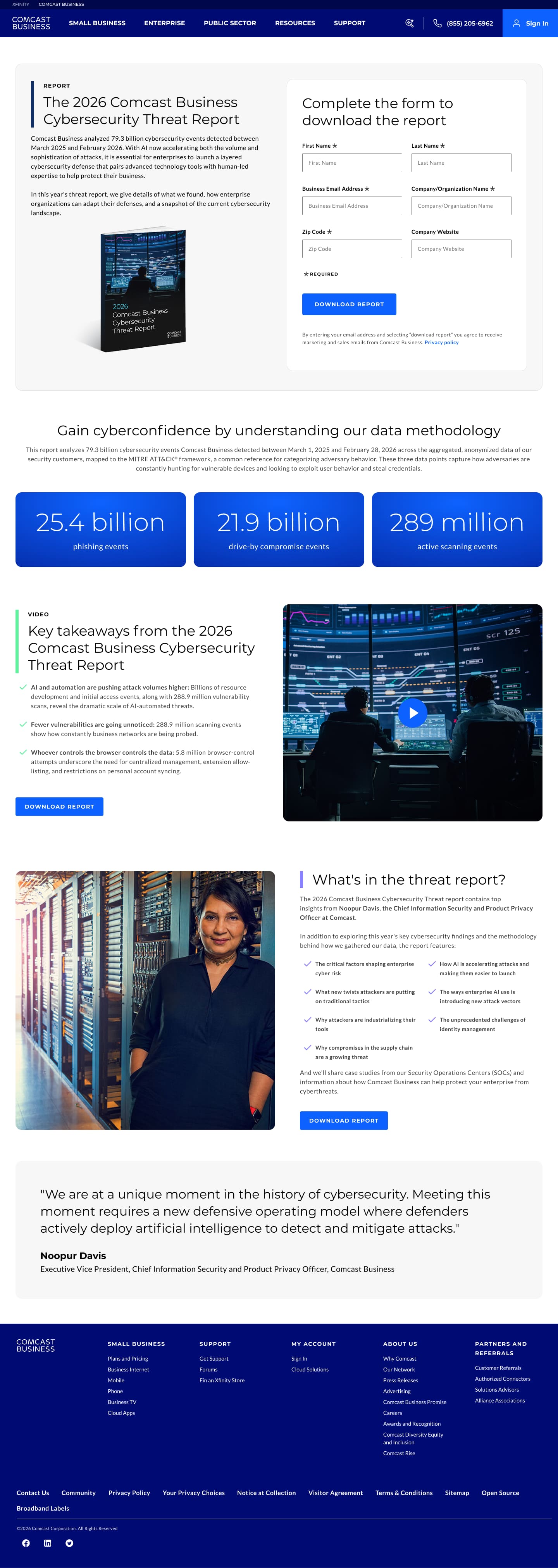The image size is (558, 1568).
Task: Open Your Privacy Choices link
Action: [x=193, y=1492]
